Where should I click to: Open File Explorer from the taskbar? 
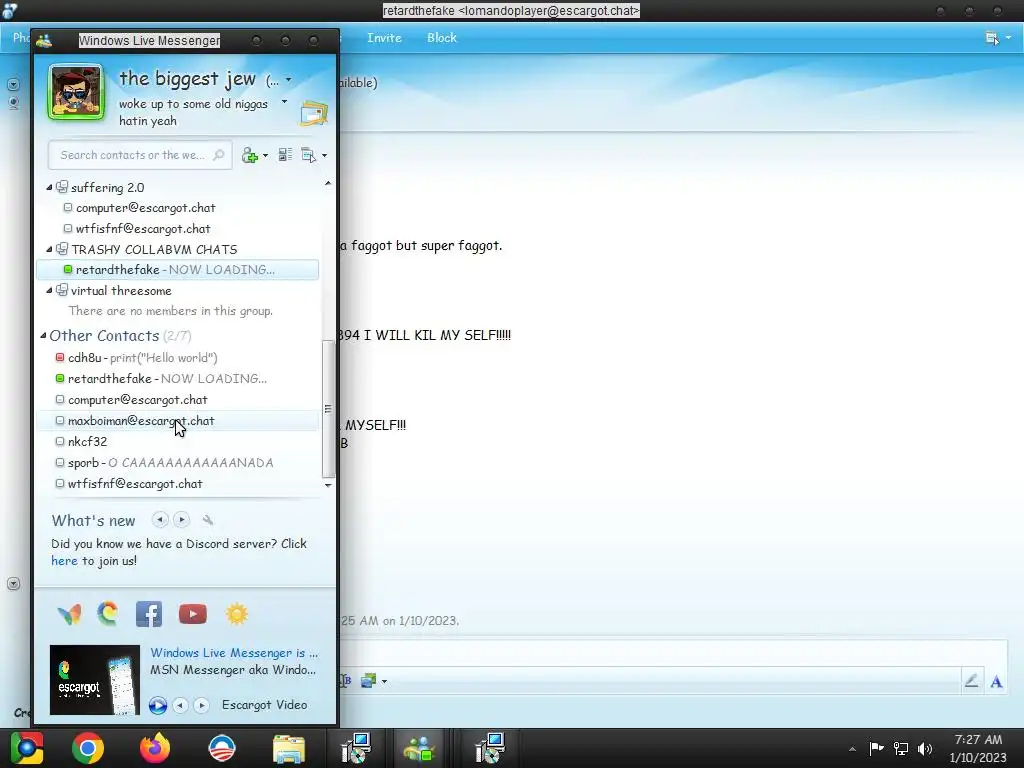(x=289, y=748)
